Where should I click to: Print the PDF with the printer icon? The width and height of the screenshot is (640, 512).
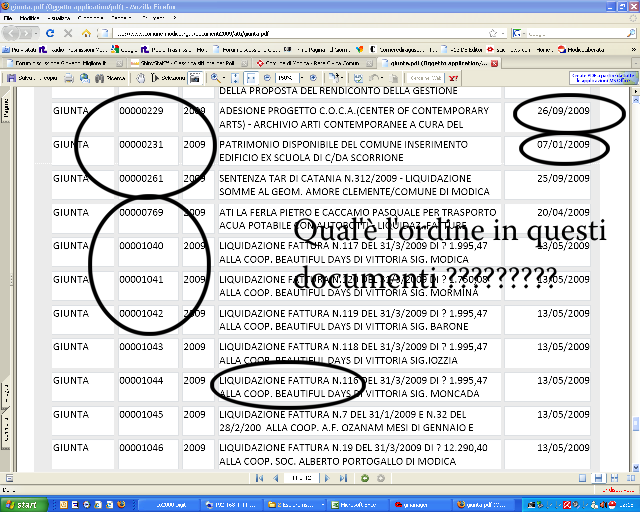69,78
